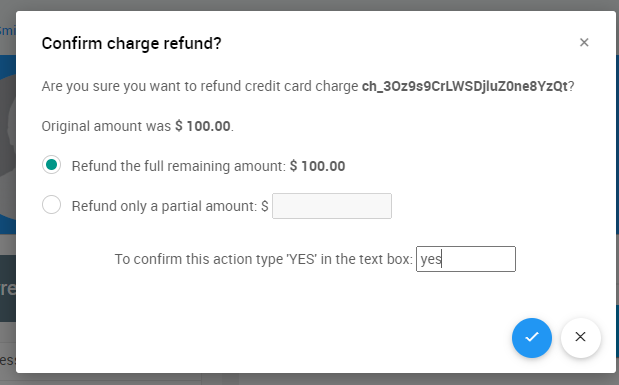Focus the partial refund amount field
The height and width of the screenshot is (385, 619).
click(x=332, y=206)
